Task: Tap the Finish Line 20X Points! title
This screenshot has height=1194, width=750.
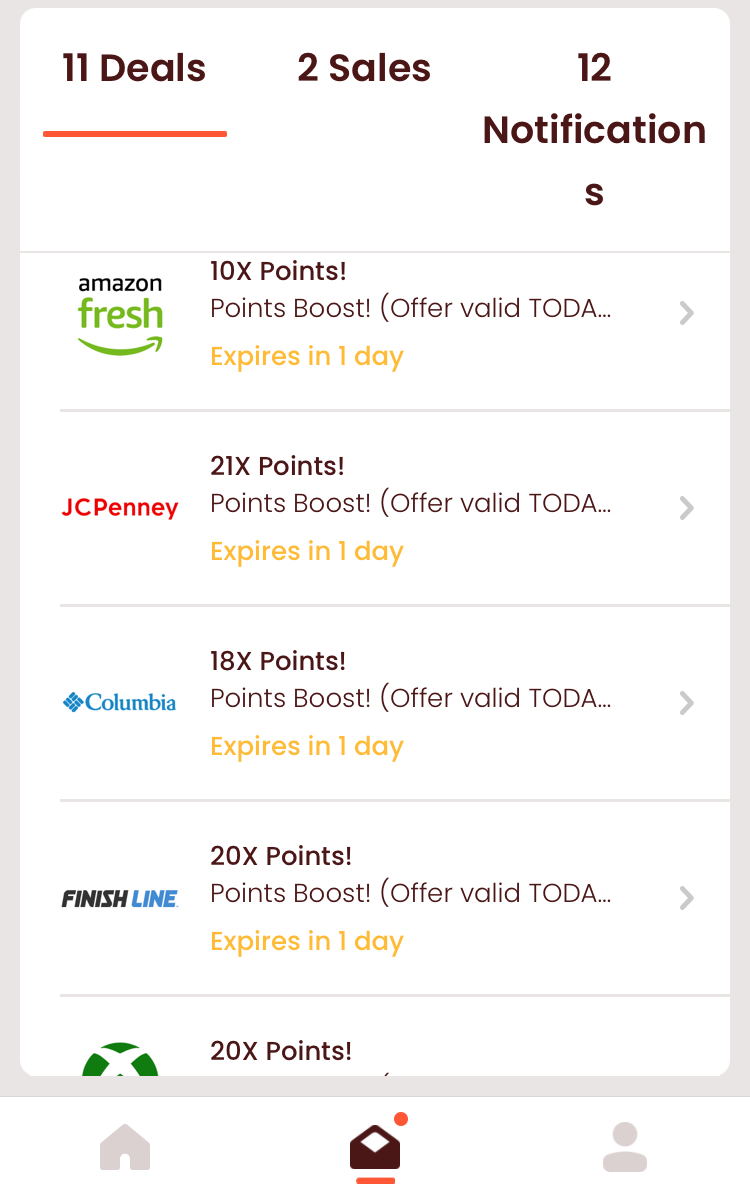Action: (281, 856)
